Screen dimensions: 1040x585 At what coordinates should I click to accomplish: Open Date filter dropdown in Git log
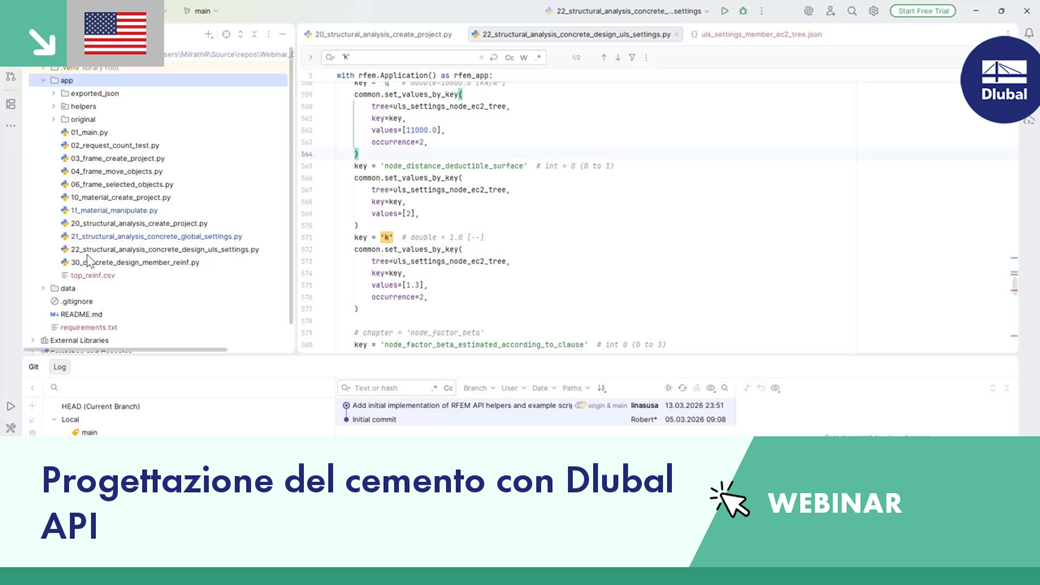(544, 388)
